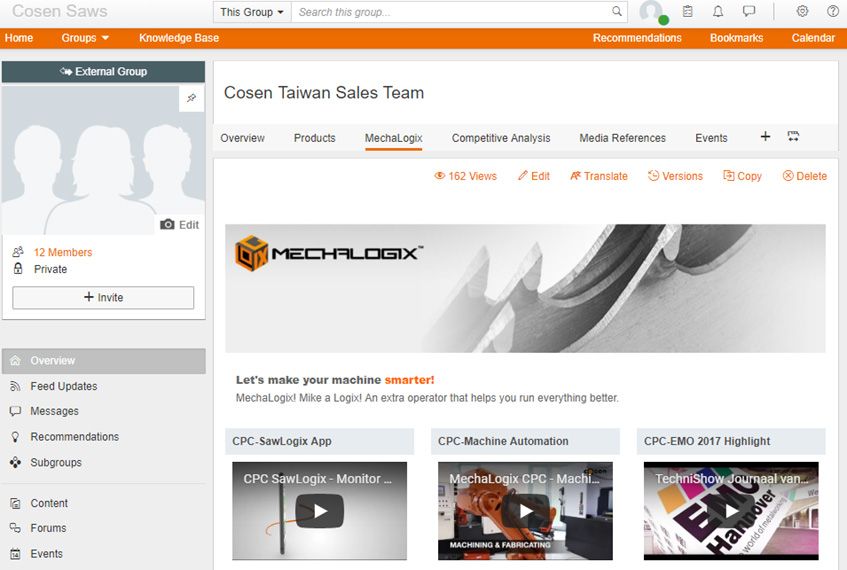View page Versions

pyautogui.click(x=675, y=176)
